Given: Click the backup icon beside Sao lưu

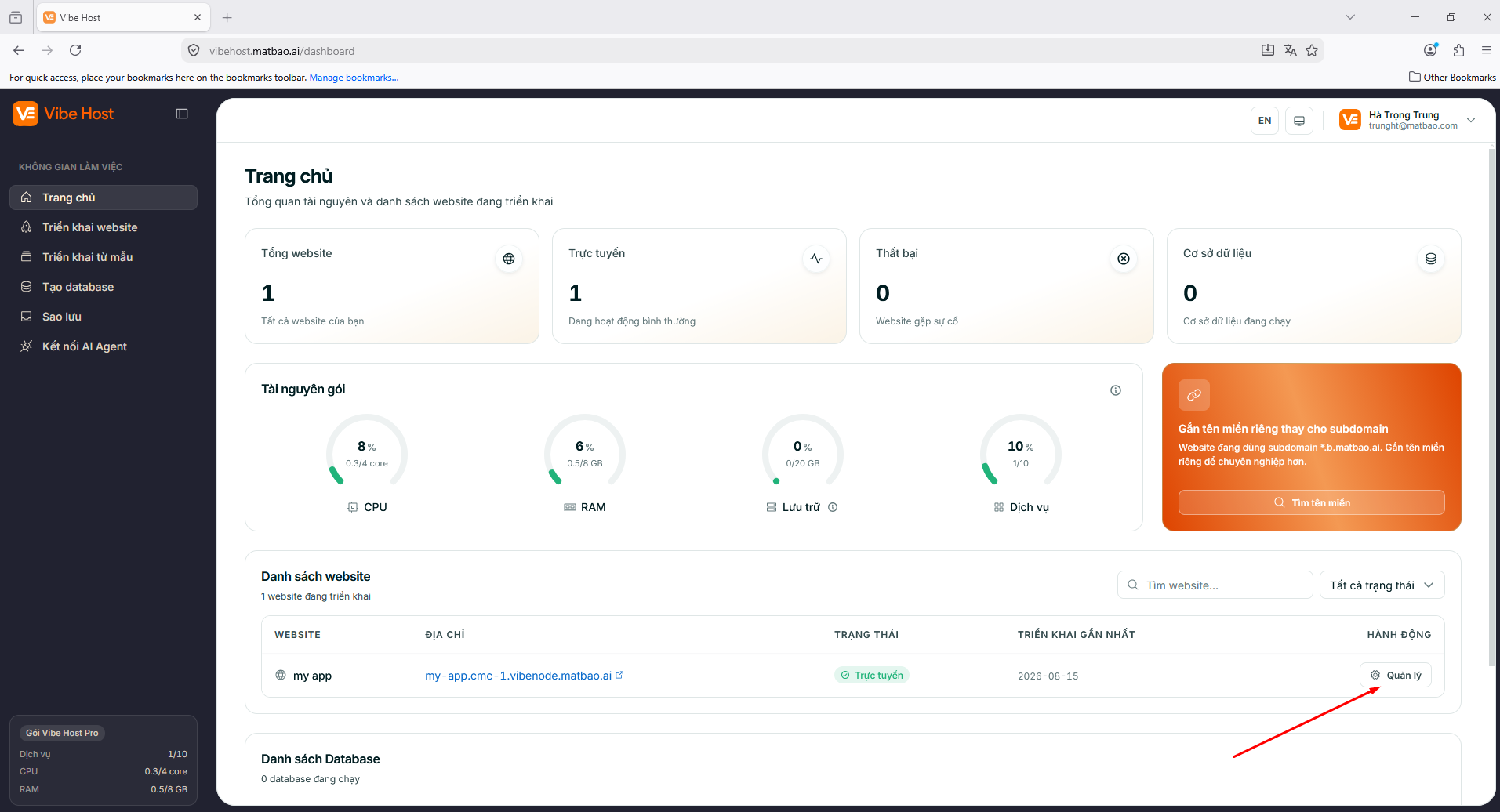Looking at the screenshot, I should pos(27,317).
